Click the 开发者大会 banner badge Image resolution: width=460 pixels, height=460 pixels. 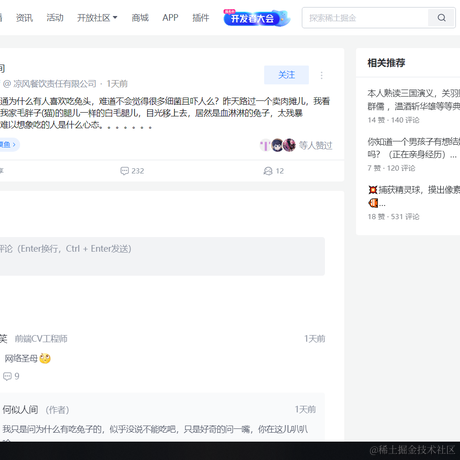click(256, 18)
